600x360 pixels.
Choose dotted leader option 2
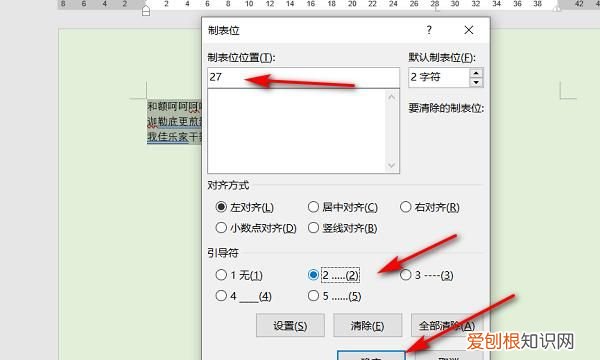click(334, 275)
